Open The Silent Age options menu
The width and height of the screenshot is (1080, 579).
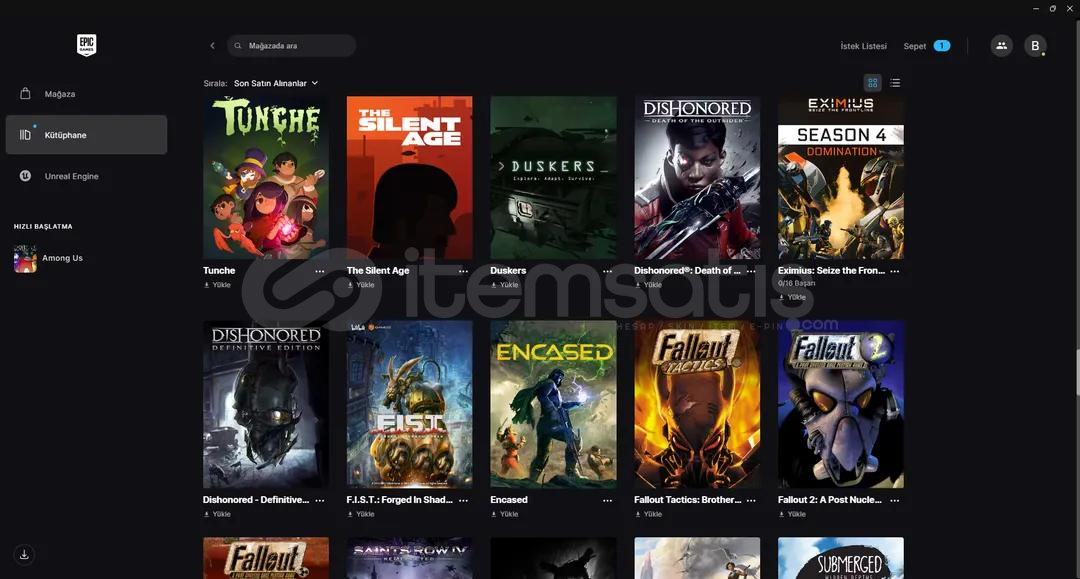tap(464, 271)
